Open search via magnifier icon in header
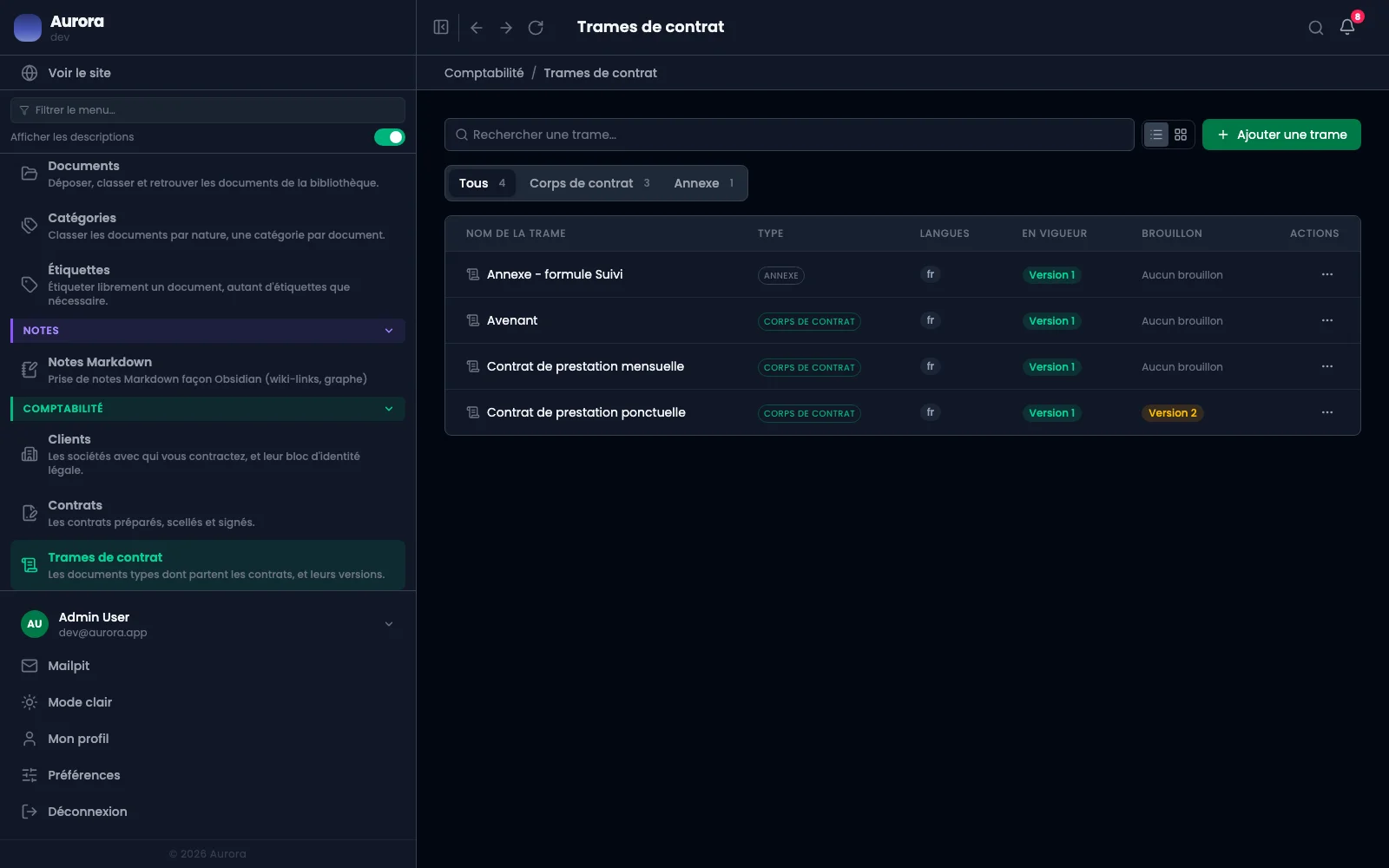 pyautogui.click(x=1316, y=27)
